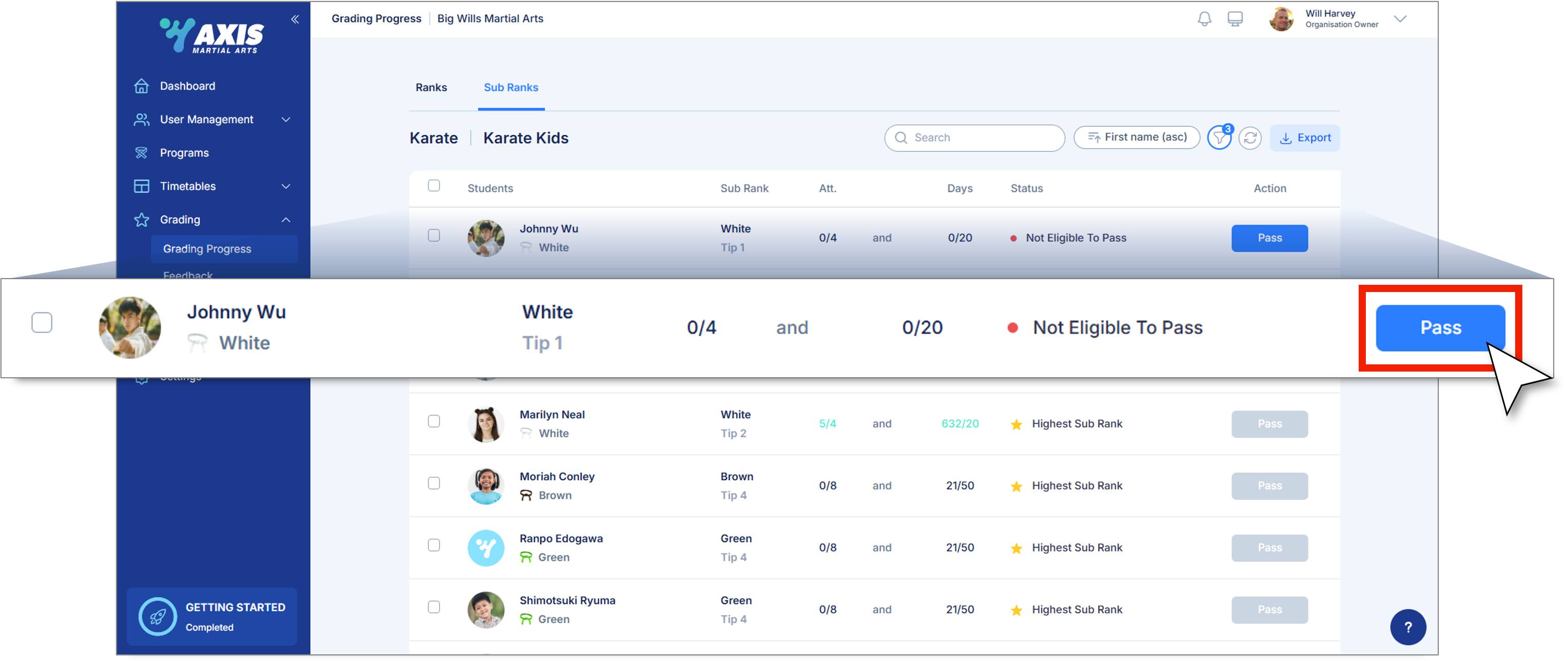Viewport: 1568px width, 661px height.
Task: Open the filter icon with badge 3
Action: click(1219, 138)
